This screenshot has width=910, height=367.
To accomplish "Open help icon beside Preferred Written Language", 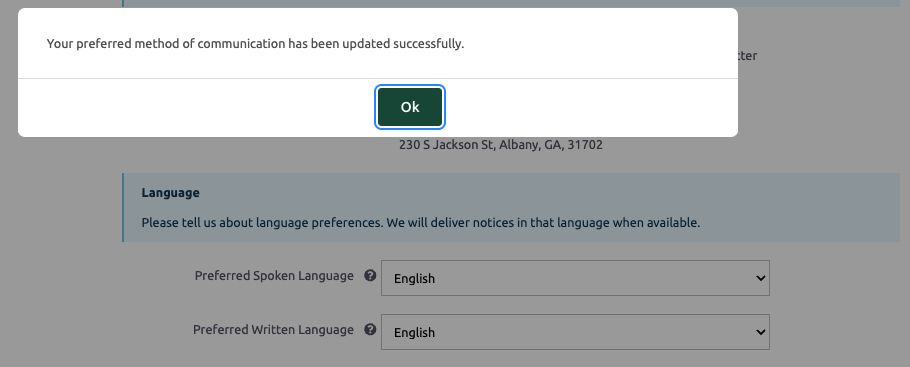I will pos(370,330).
